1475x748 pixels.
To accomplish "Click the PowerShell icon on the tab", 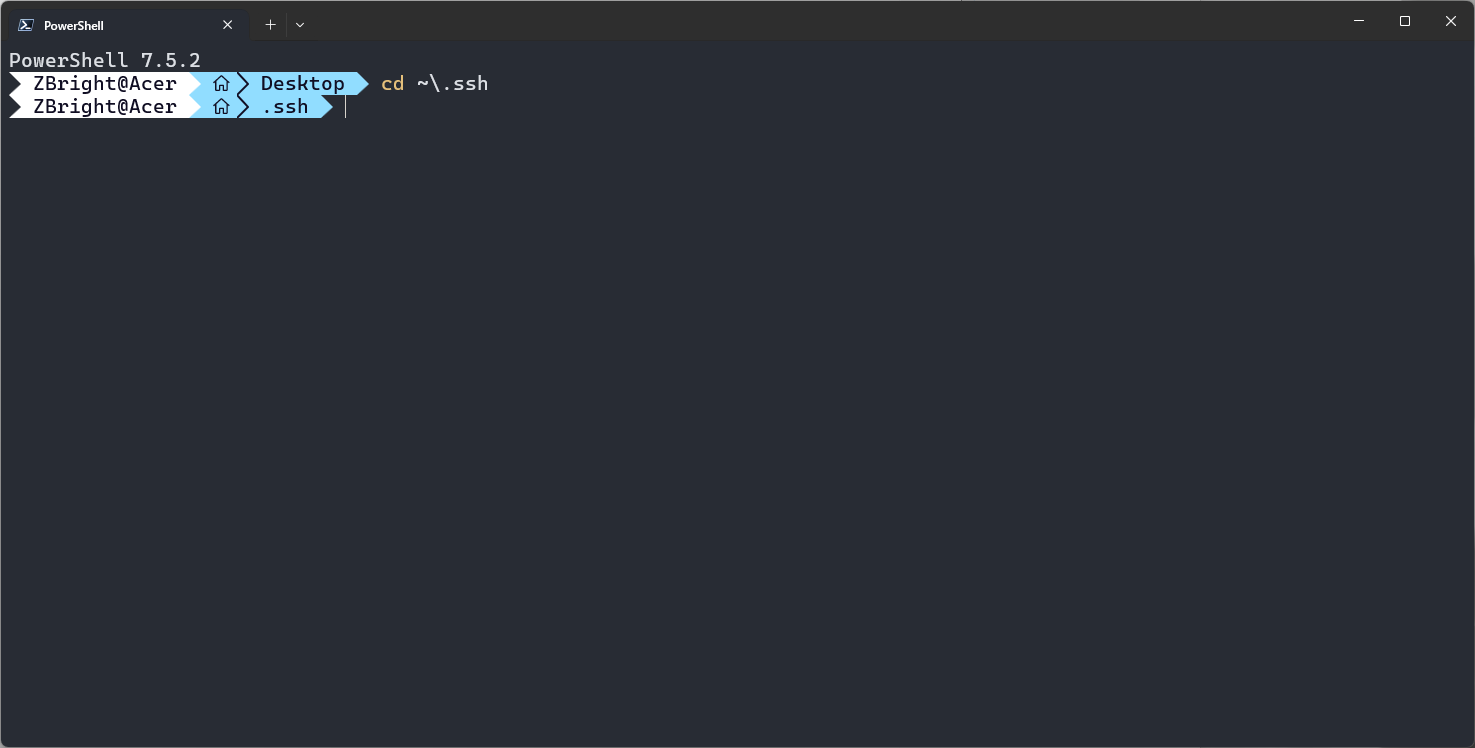I will [26, 25].
